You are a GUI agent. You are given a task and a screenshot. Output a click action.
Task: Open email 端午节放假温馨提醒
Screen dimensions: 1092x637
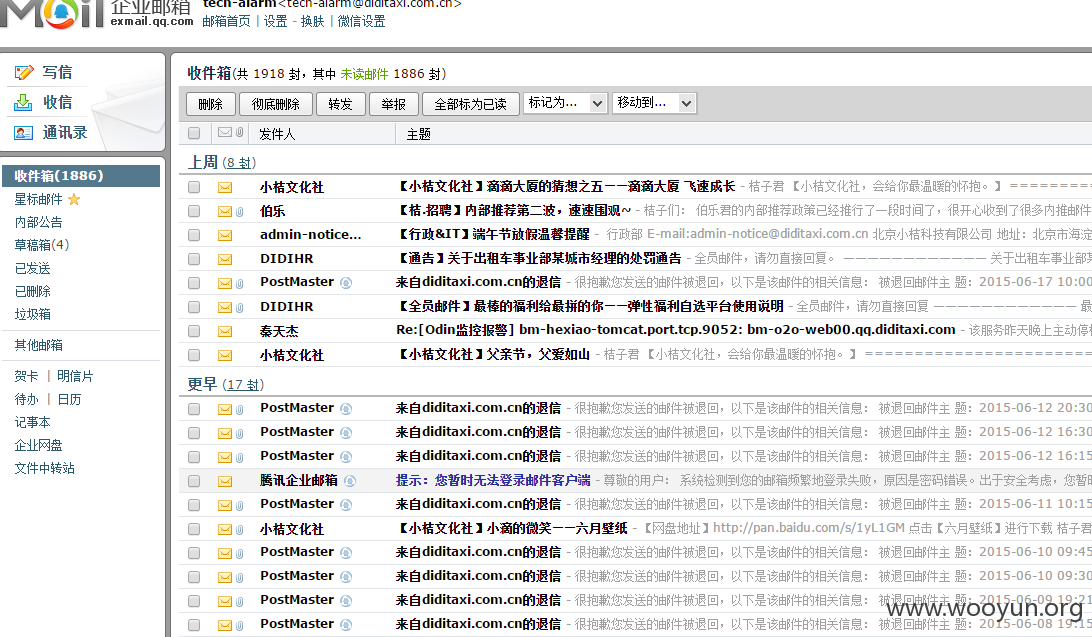pos(492,235)
